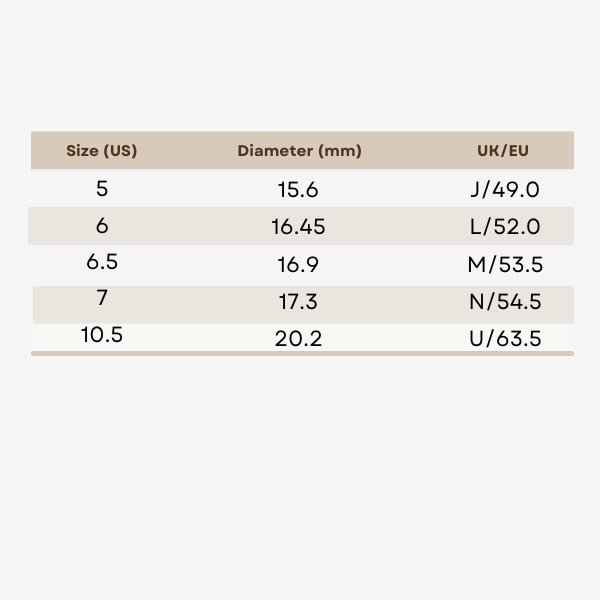Viewport: 600px width, 600px height.
Task: Select the J/49.0 UK/EU value
Action: click(x=505, y=189)
